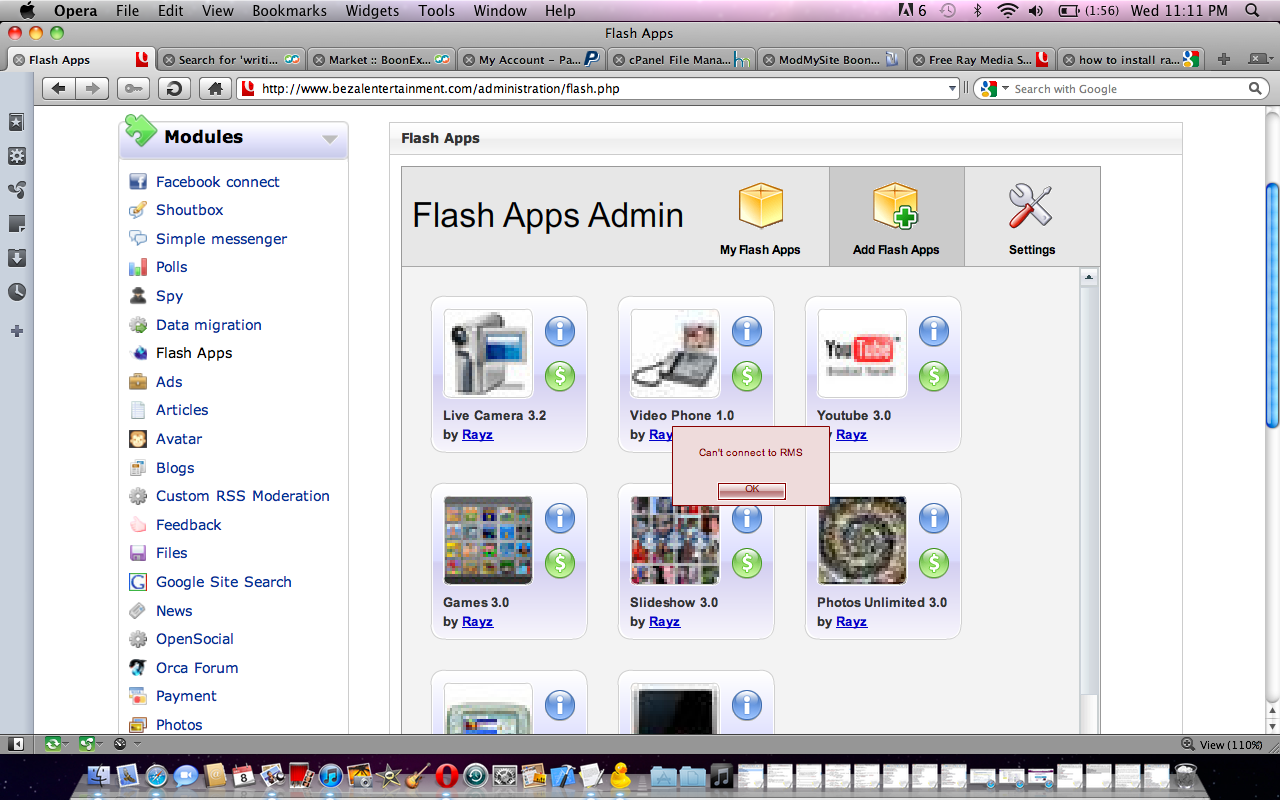
Task: Click the dollar icon for Photos Unlimited 3.0
Action: (933, 563)
